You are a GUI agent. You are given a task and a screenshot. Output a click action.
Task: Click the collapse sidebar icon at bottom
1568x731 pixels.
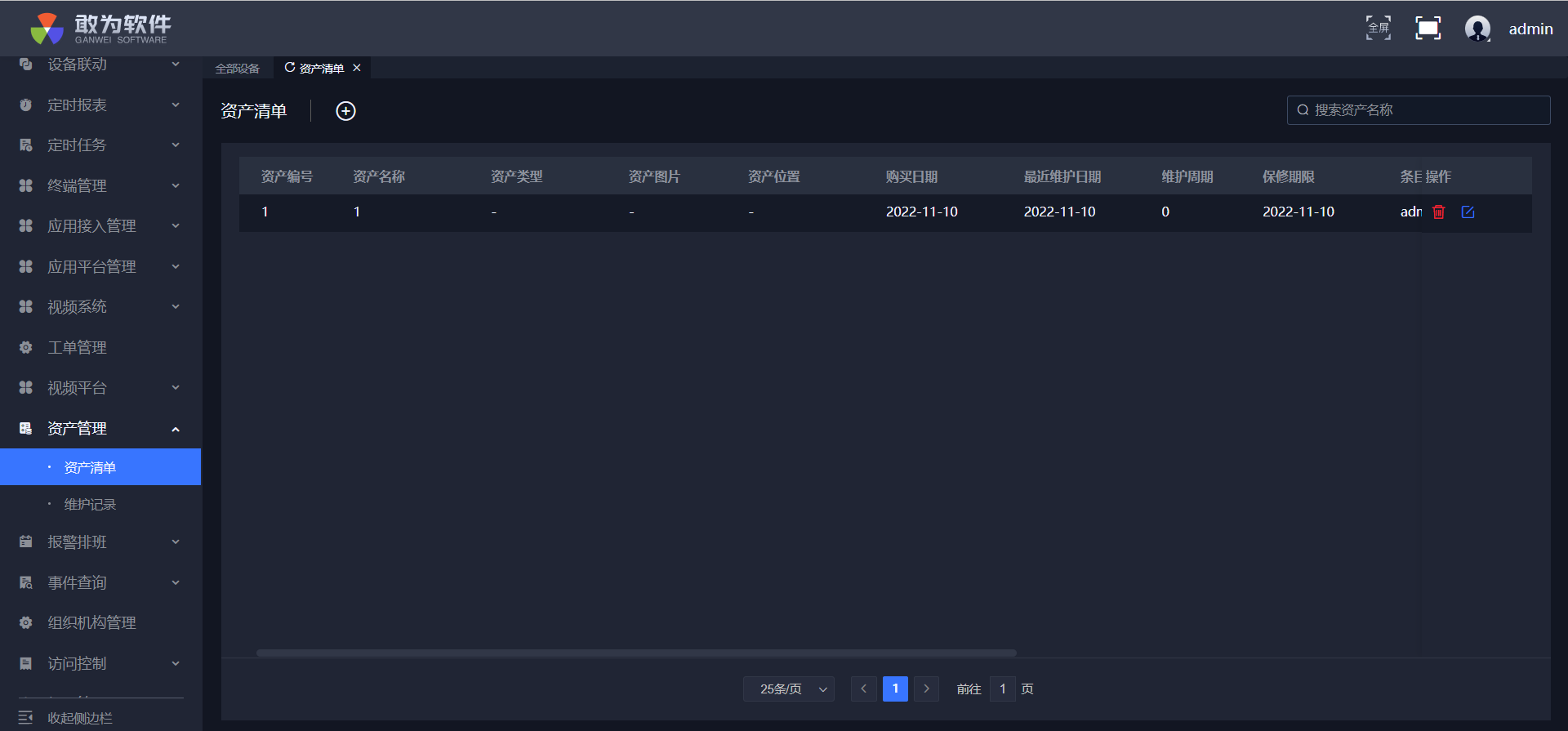point(25,717)
